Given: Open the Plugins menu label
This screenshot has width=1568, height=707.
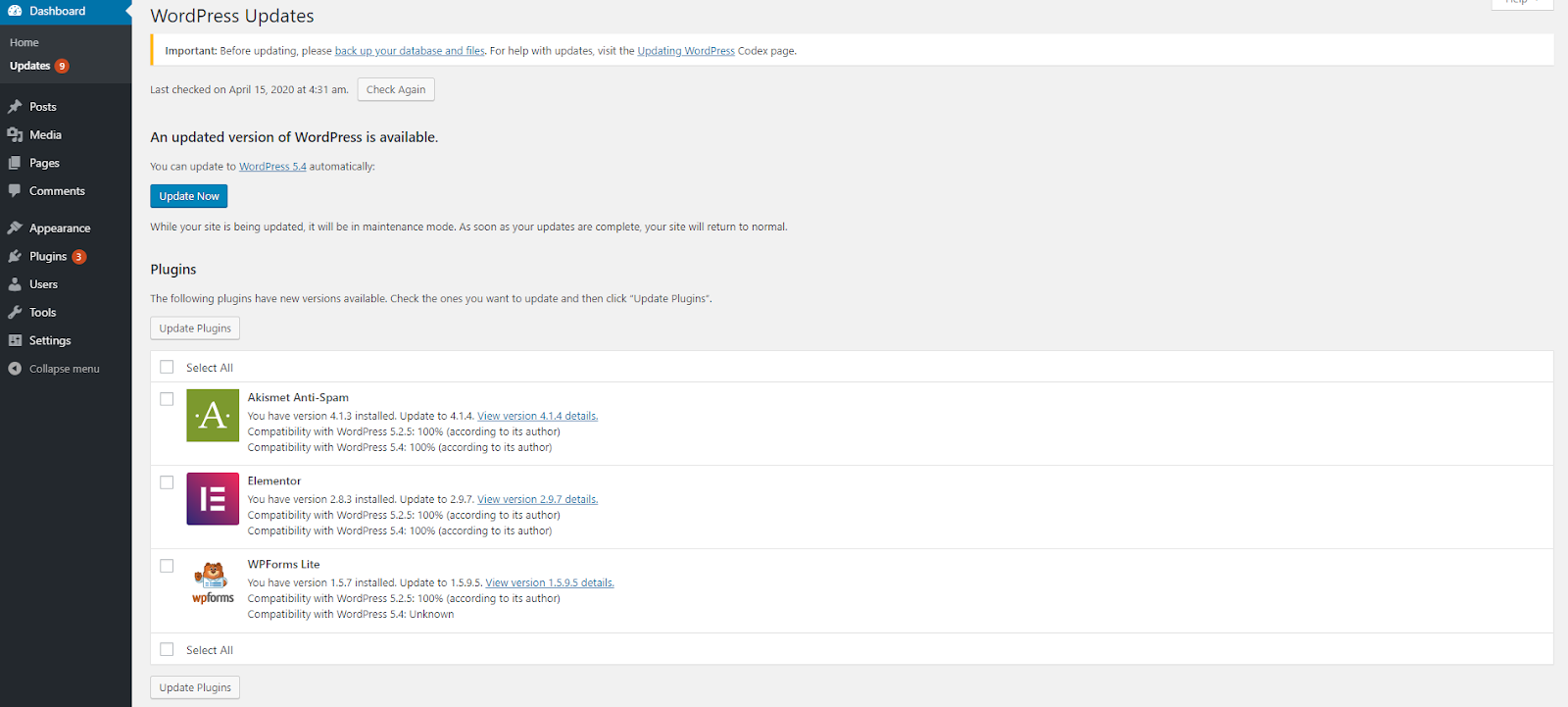Looking at the screenshot, I should (x=48, y=257).
